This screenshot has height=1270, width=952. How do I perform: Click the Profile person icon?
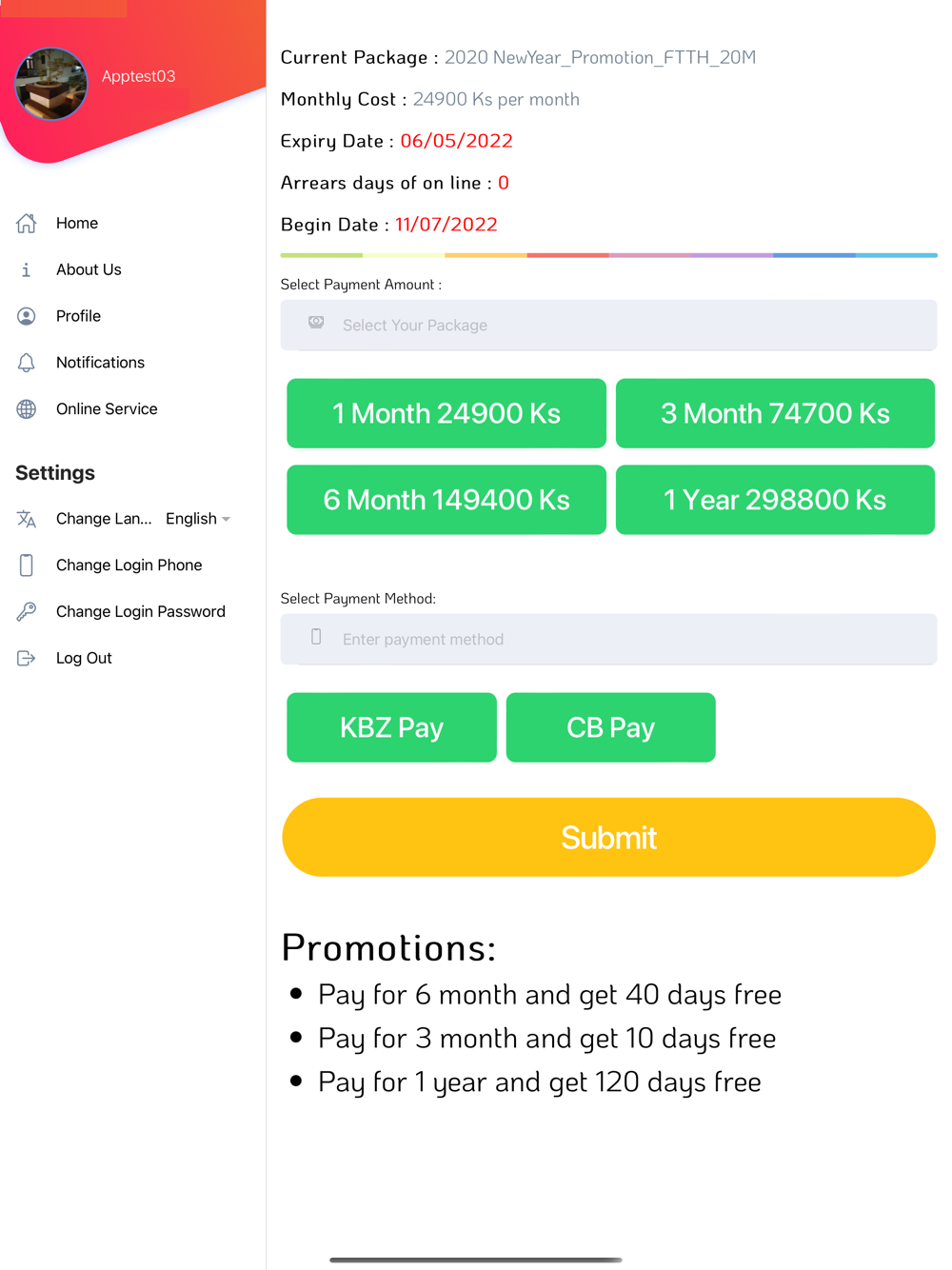coord(27,316)
